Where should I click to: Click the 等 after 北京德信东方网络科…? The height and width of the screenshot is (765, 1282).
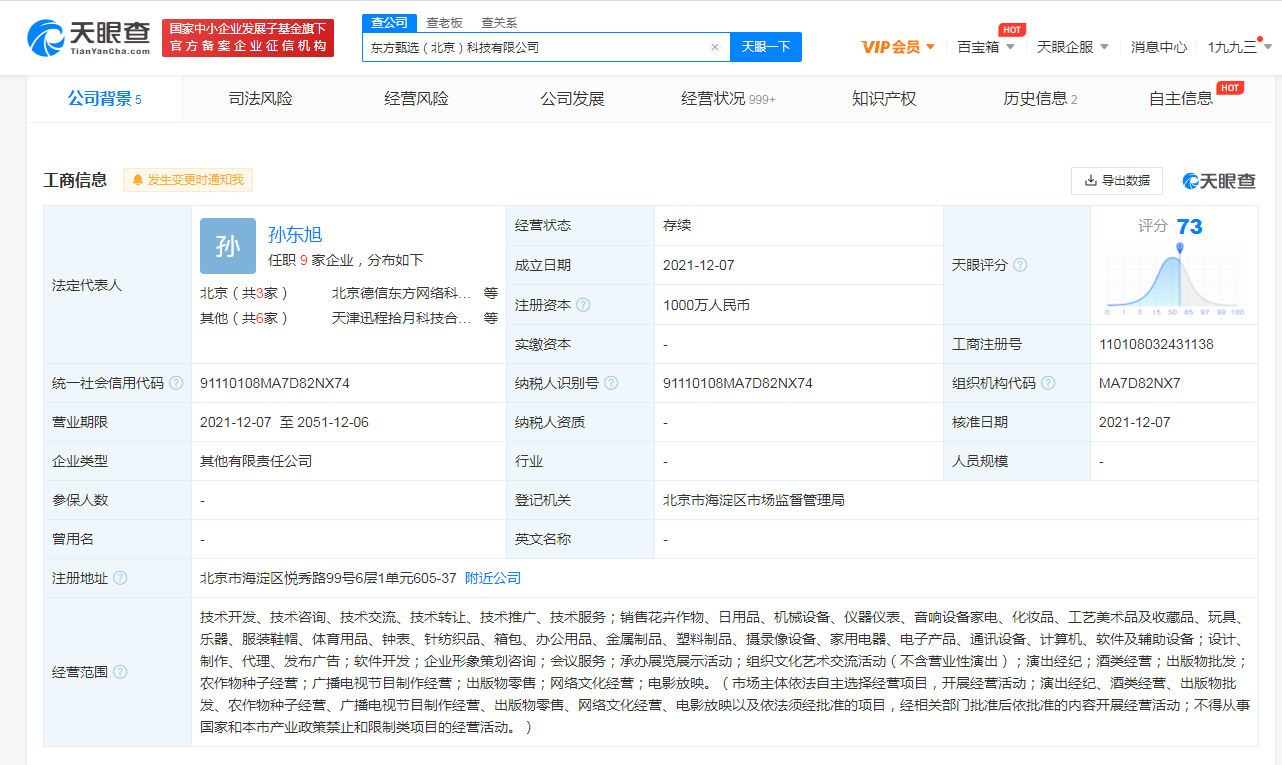point(491,293)
